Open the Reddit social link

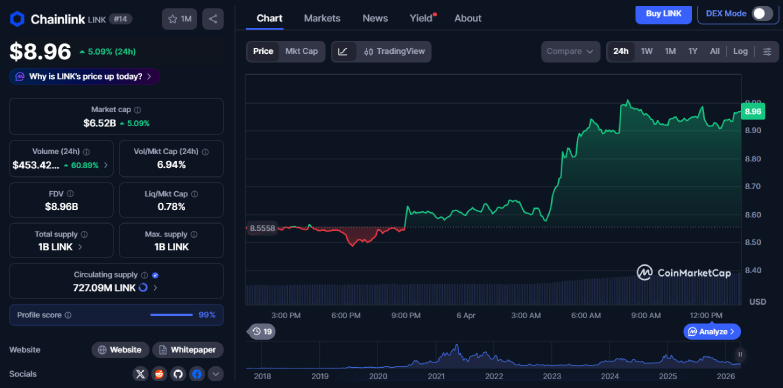pos(160,374)
